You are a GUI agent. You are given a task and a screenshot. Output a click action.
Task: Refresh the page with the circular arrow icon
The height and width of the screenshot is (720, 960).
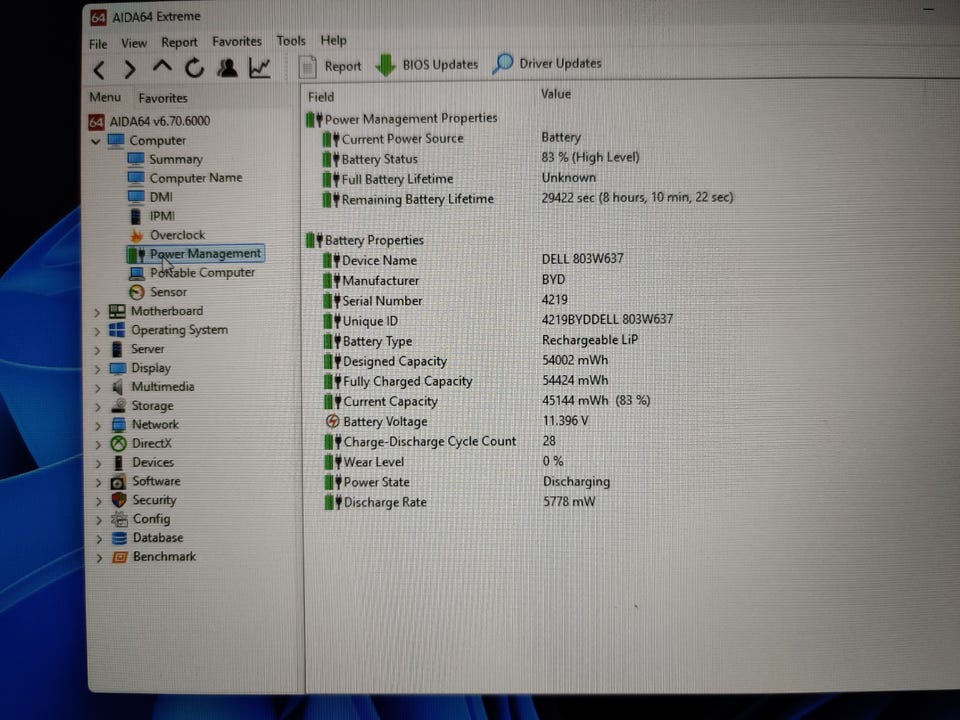194,67
